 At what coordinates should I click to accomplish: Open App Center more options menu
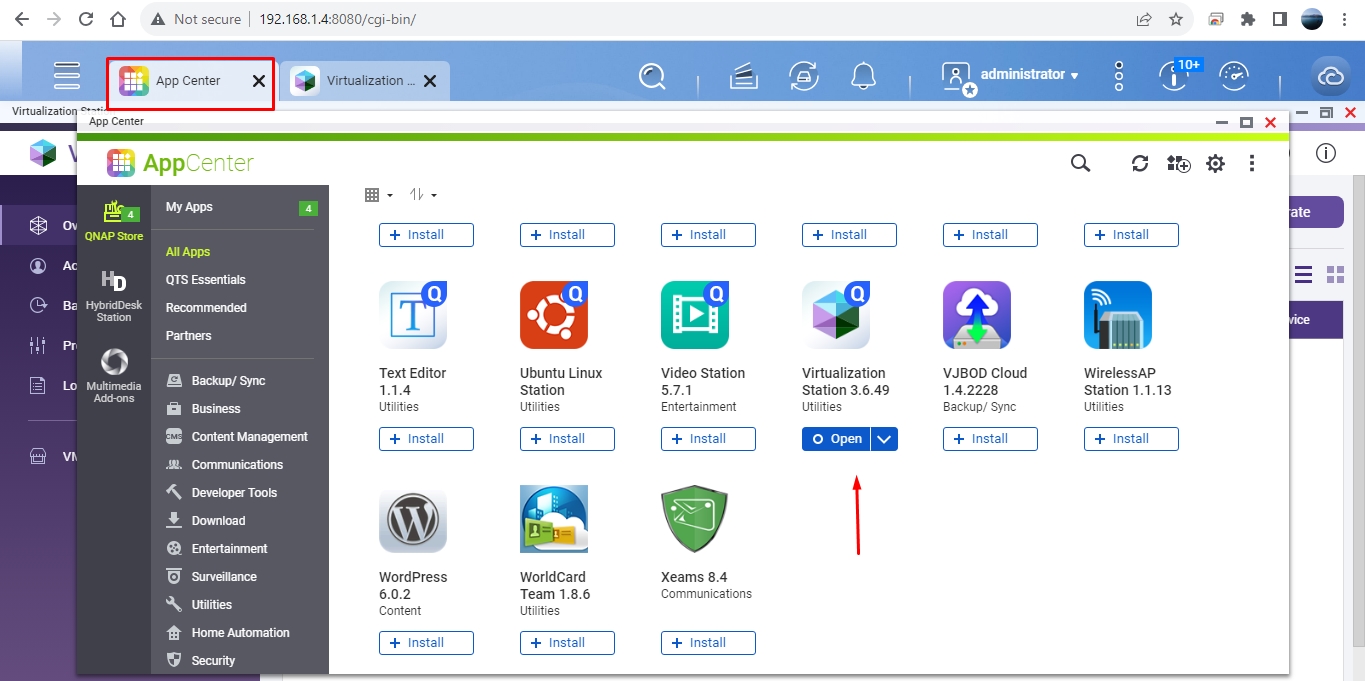1252,163
